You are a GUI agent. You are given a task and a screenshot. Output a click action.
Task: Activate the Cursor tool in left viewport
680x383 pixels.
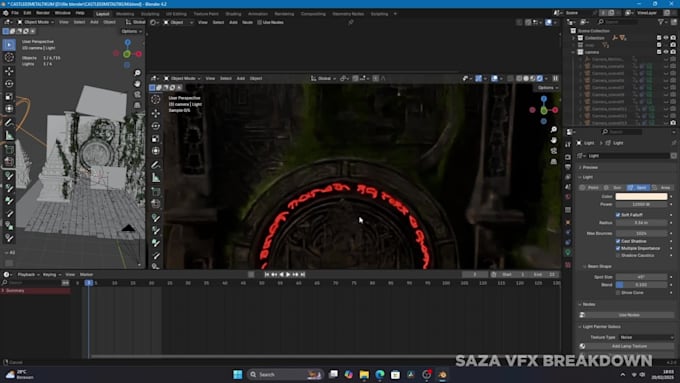[x=9, y=57]
